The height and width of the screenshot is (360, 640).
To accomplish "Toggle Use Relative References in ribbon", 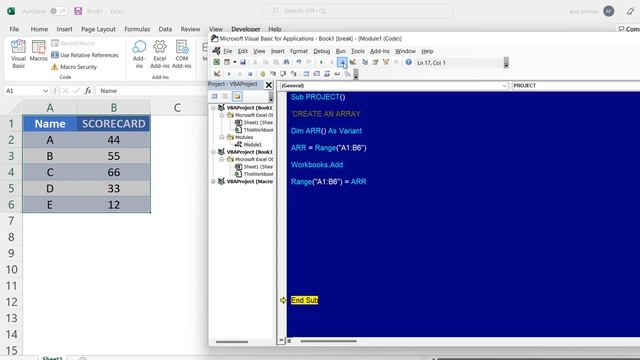I will [x=85, y=55].
